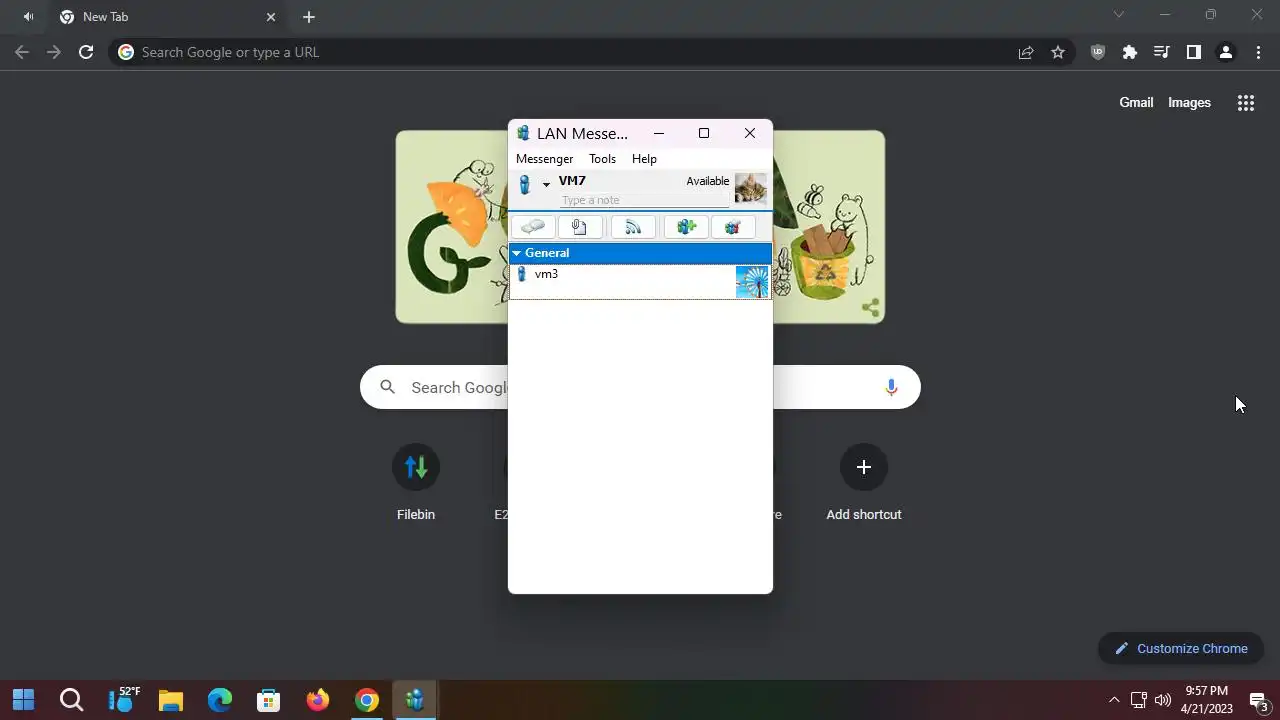Open the volume speaker in system tray
1280x720 pixels.
tap(1162, 700)
